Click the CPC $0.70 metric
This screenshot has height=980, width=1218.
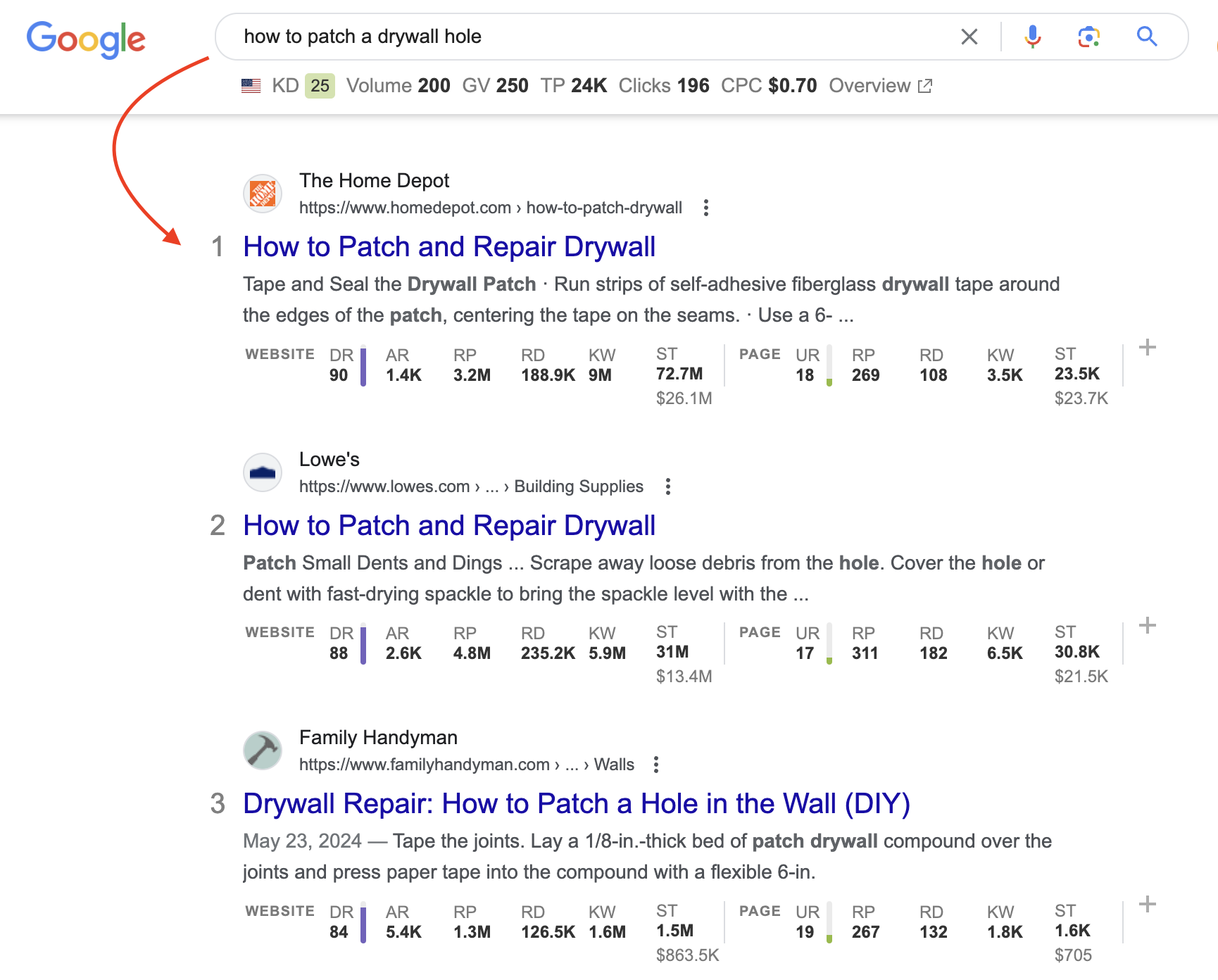[x=769, y=86]
